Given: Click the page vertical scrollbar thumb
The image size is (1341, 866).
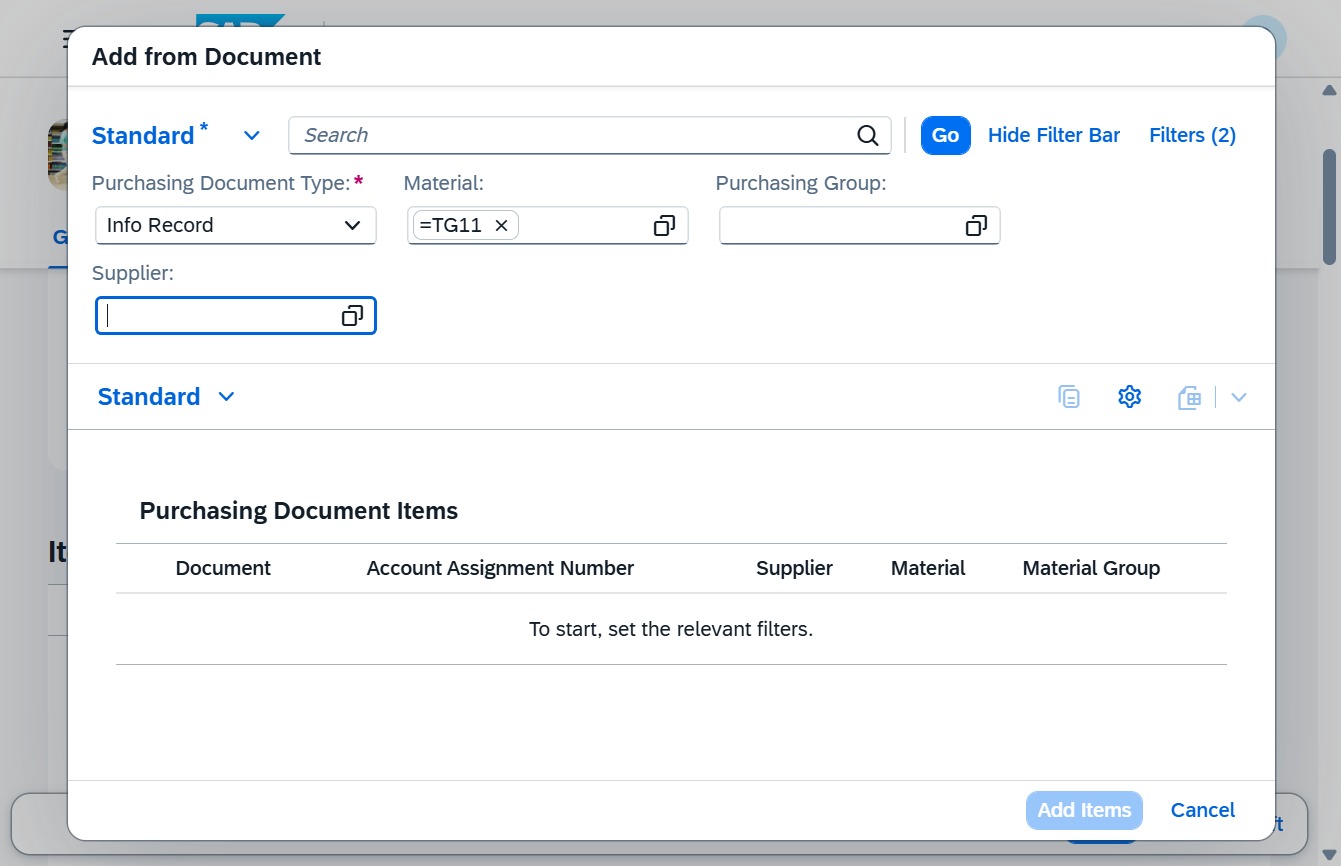Looking at the screenshot, I should pos(1329,208).
